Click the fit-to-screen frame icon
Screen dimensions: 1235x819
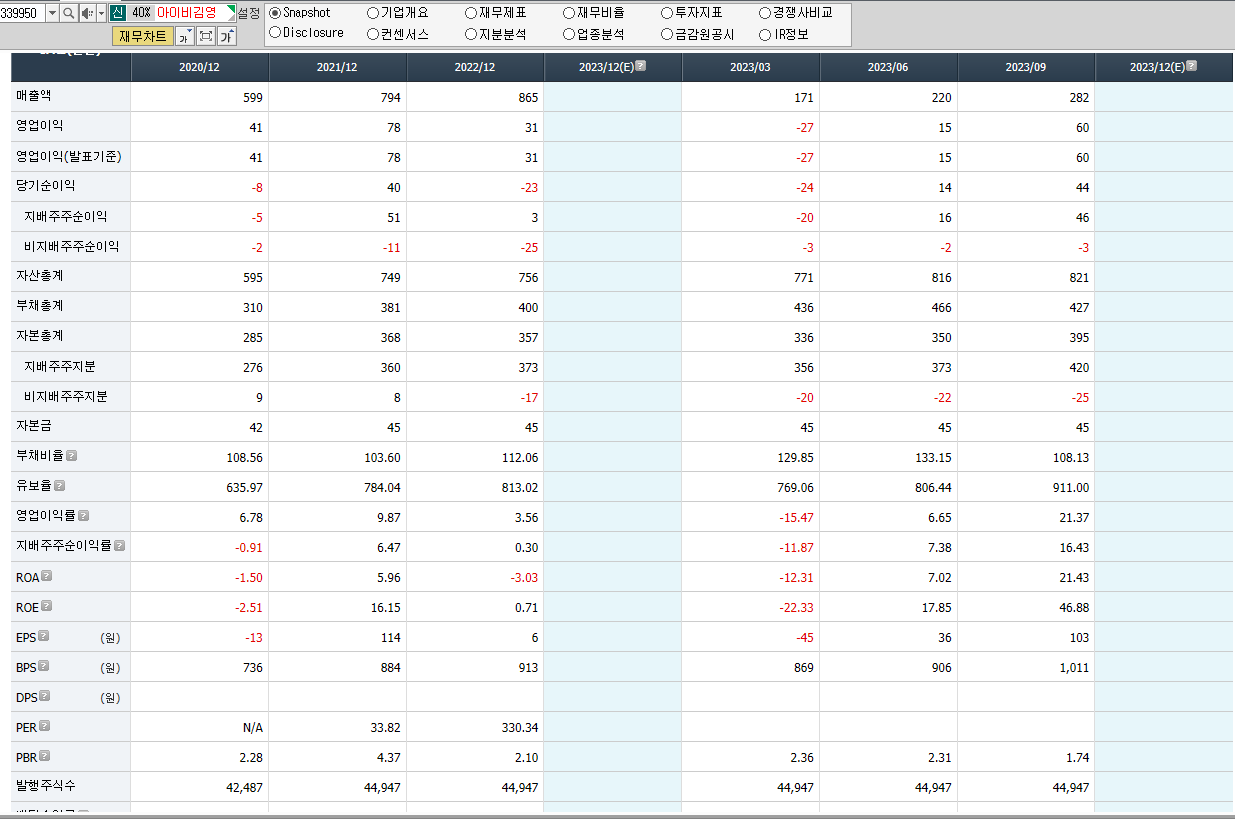206,37
